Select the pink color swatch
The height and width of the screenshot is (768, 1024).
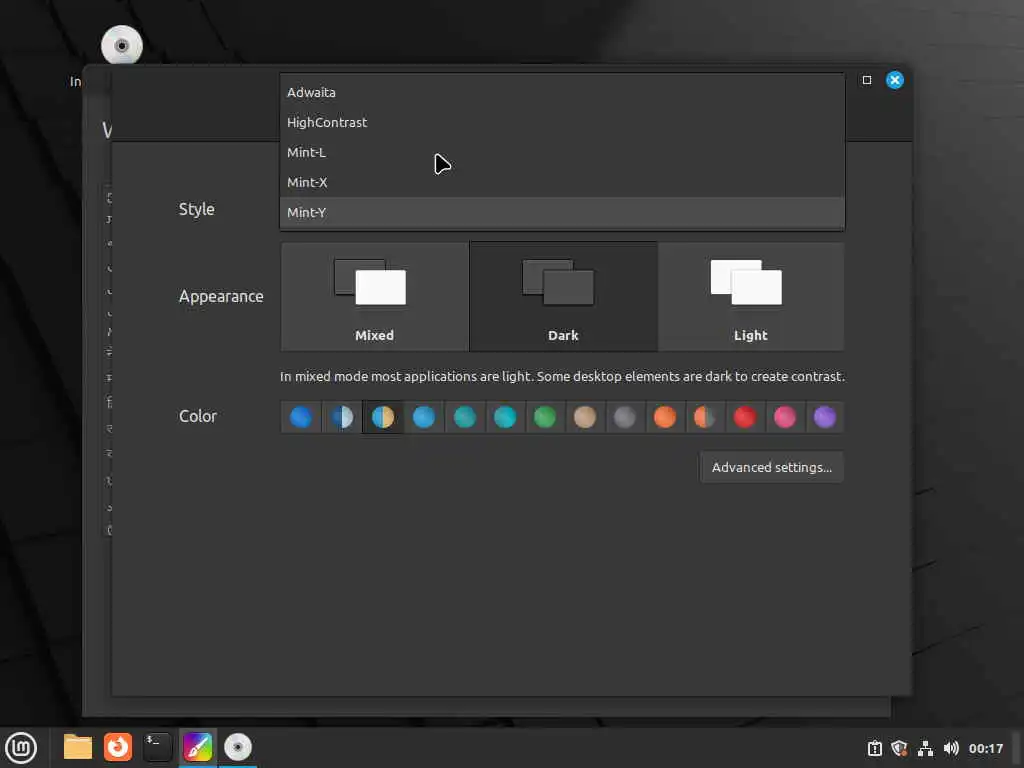click(x=785, y=417)
